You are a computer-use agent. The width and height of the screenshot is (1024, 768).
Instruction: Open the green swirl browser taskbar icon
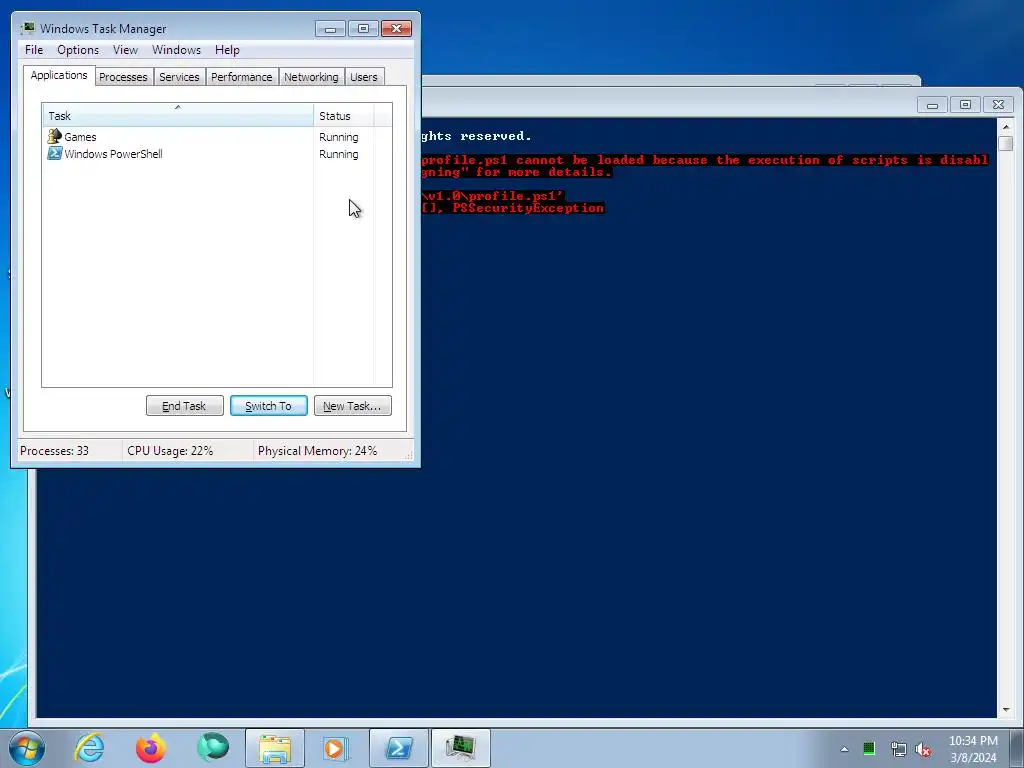[x=213, y=748]
